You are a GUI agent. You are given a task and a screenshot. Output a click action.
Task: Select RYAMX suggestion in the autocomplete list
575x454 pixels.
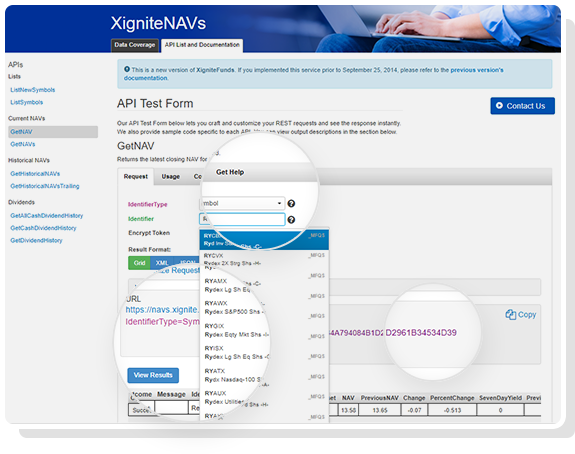pos(264,285)
